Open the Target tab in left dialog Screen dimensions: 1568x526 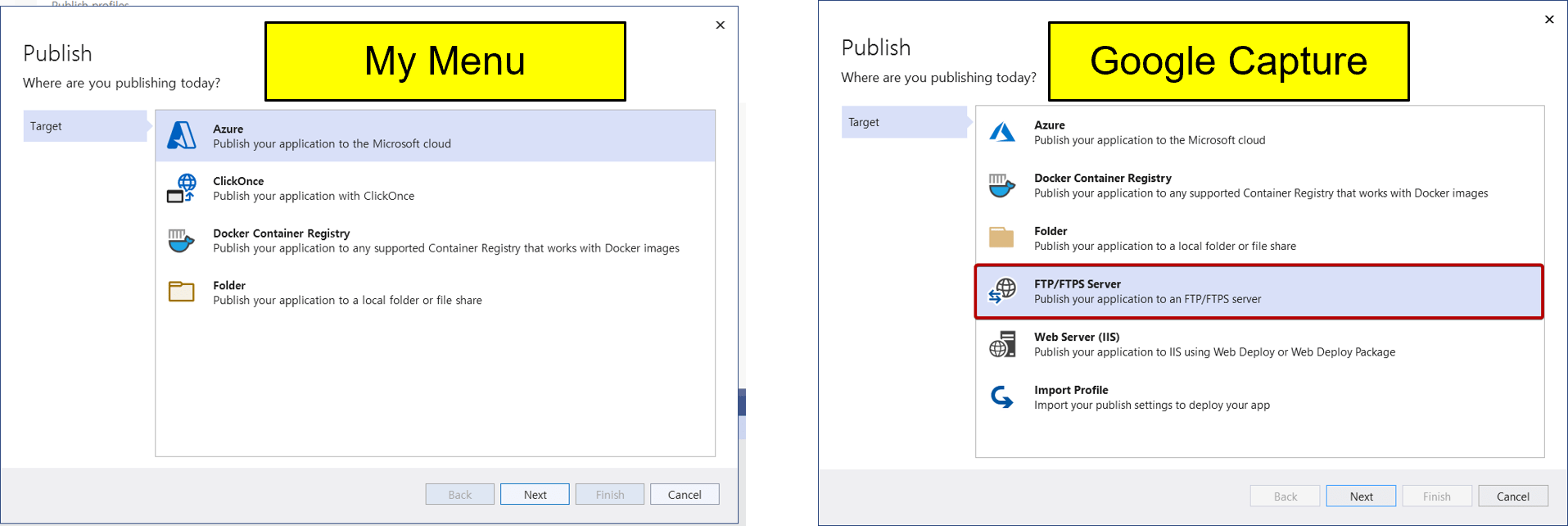[x=85, y=126]
